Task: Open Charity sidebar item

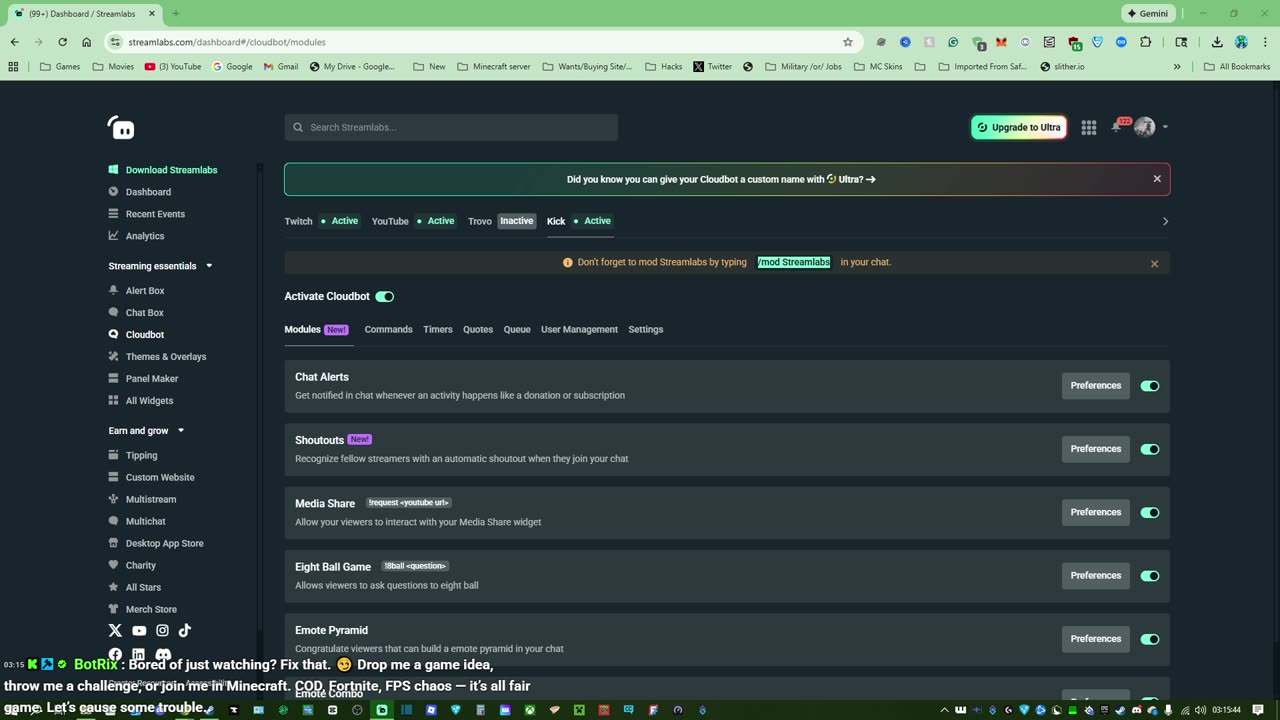Action: click(132, 566)
